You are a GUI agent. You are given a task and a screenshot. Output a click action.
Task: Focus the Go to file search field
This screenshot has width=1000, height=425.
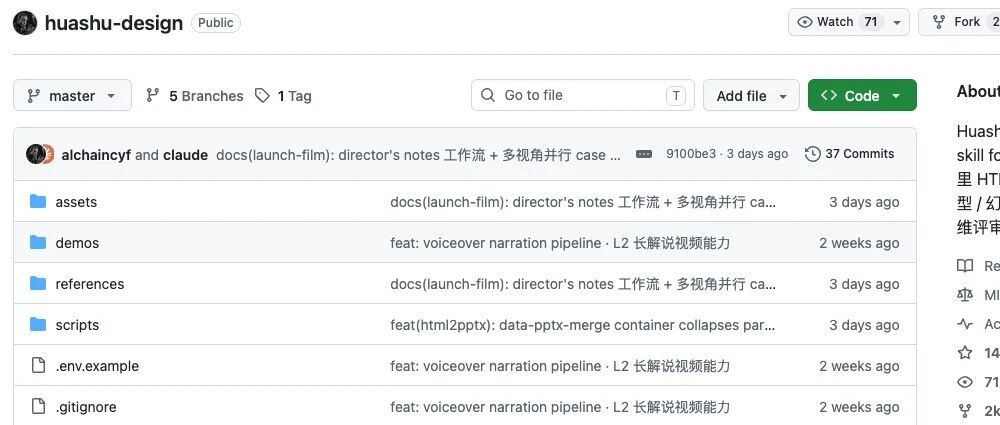583,95
